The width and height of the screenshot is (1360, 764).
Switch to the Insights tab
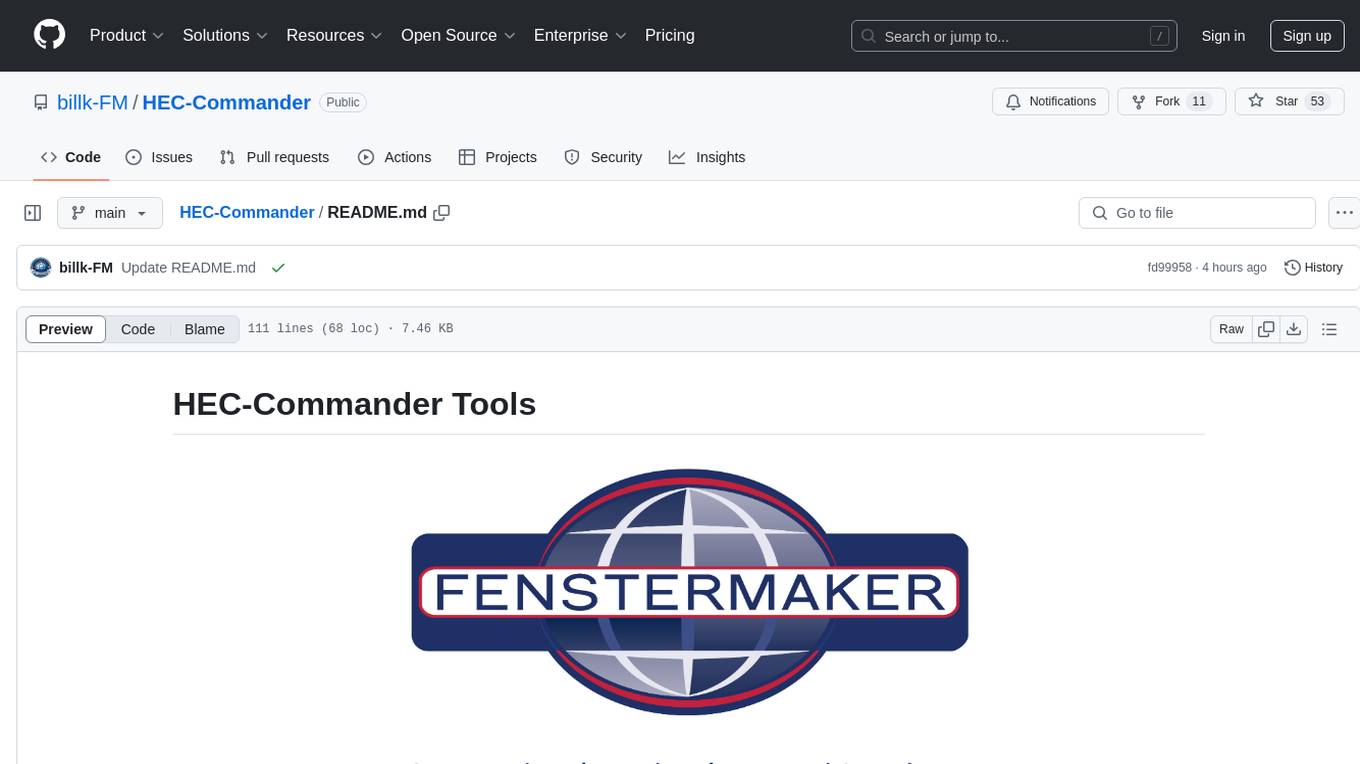click(707, 157)
